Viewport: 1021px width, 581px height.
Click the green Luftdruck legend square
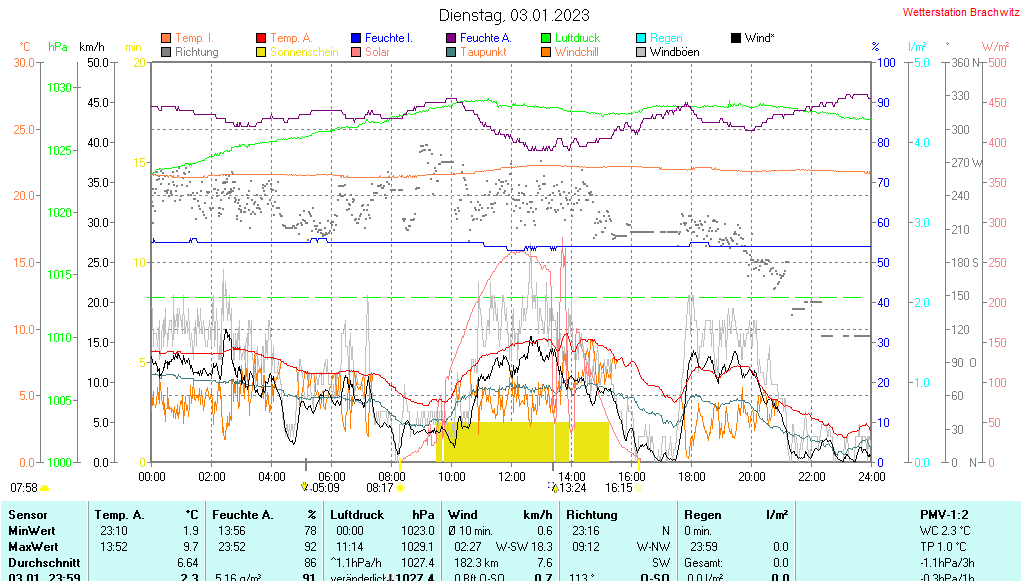click(x=546, y=38)
